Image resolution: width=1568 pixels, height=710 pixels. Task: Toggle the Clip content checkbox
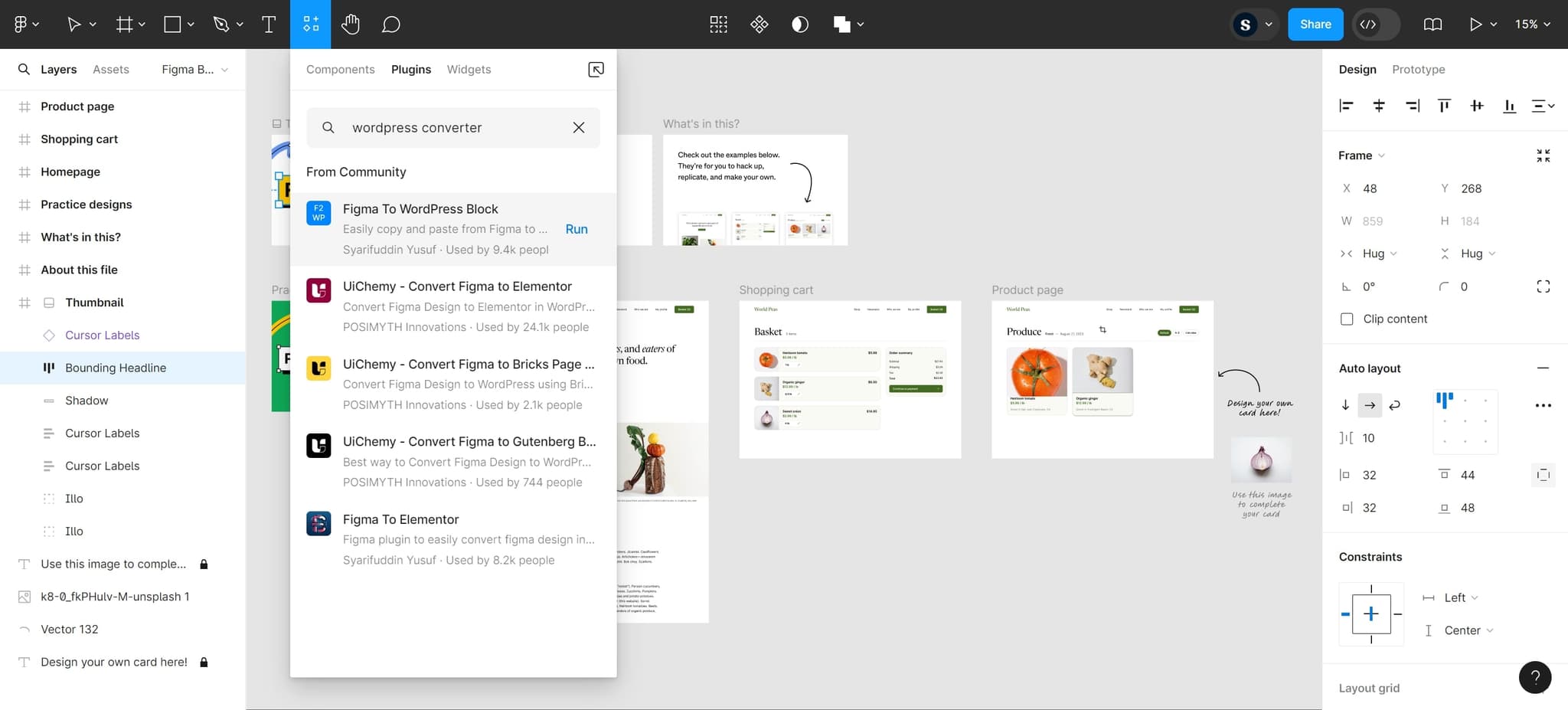[1346, 319]
